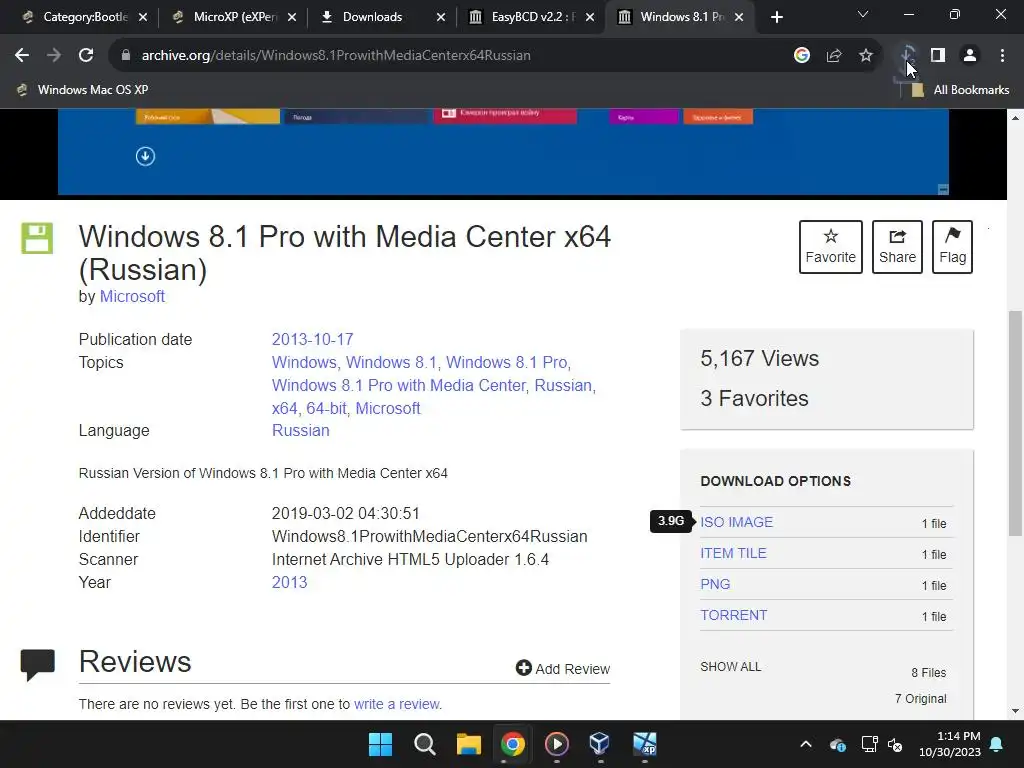This screenshot has width=1024, height=768.
Task: Click the Add Review button
Action: (x=563, y=669)
